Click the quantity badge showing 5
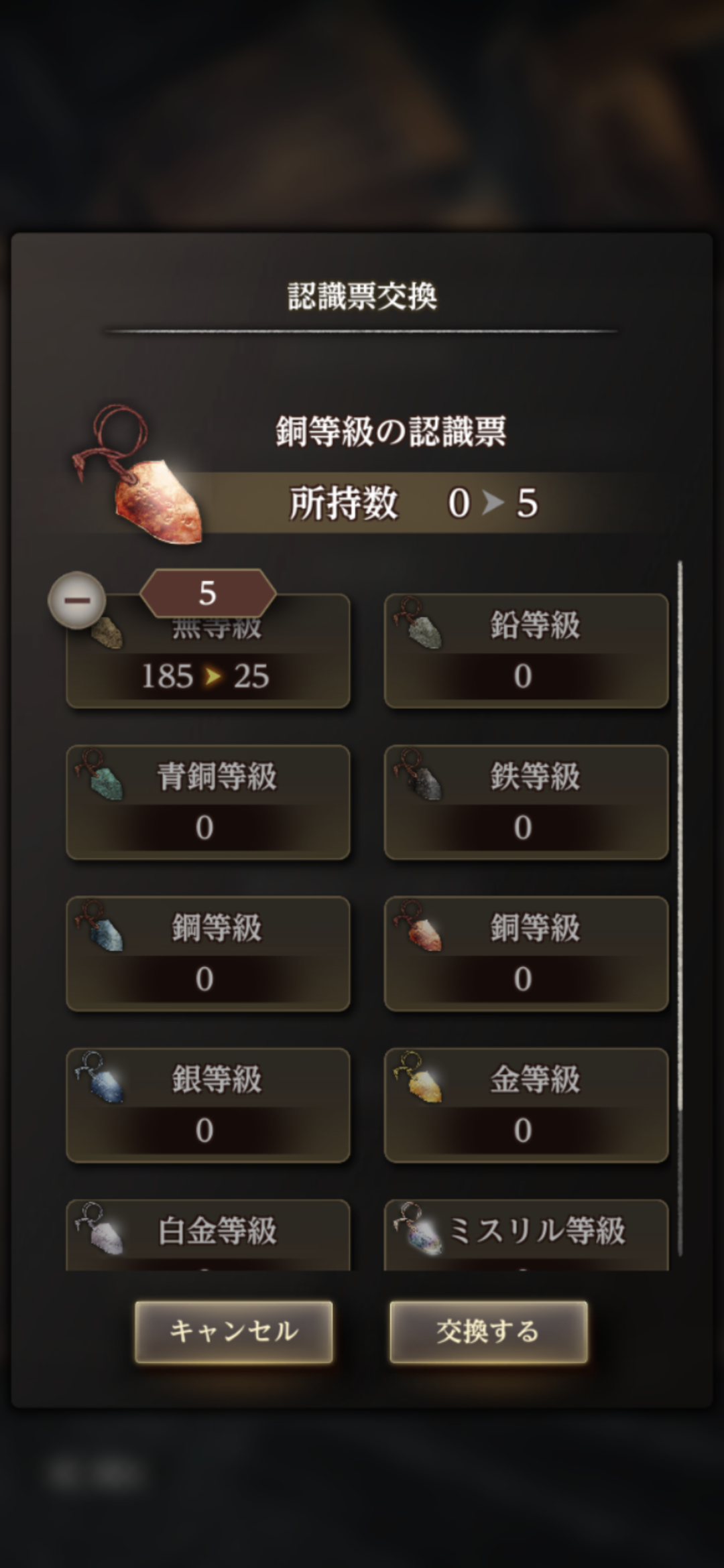Image resolution: width=724 pixels, height=1568 pixels. coord(208,593)
